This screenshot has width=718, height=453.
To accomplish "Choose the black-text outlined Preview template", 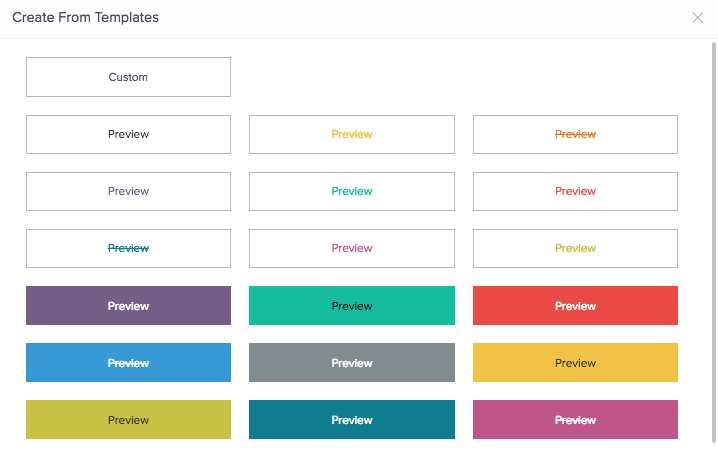I will pos(128,134).
